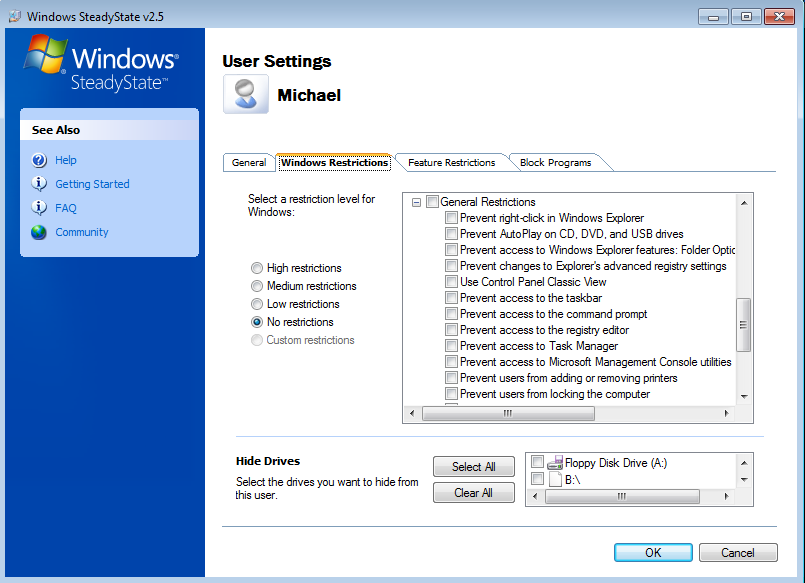
Task: Check Prevent access to the command prompt
Action: pyautogui.click(x=451, y=314)
